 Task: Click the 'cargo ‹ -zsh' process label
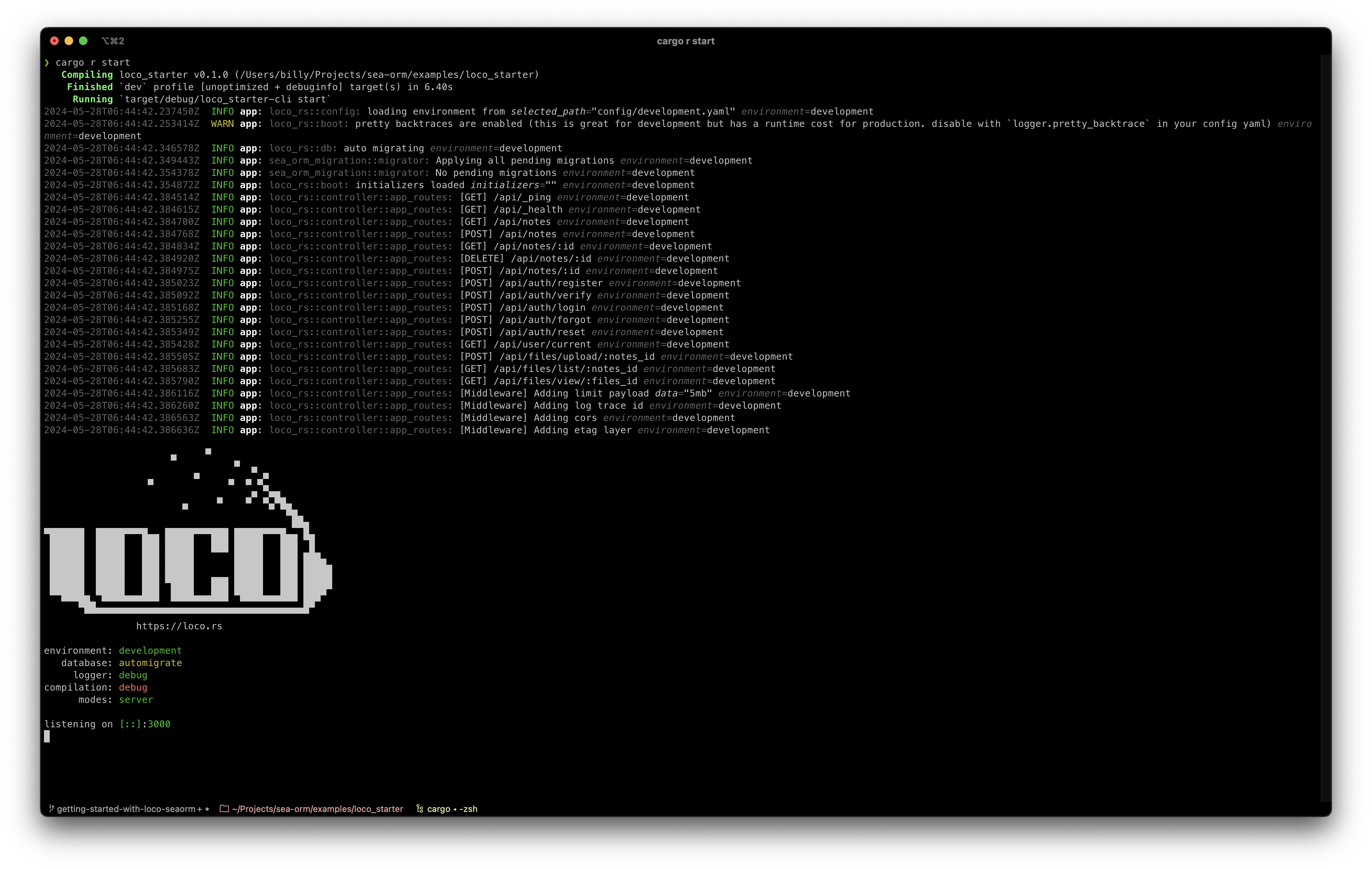tap(453, 808)
